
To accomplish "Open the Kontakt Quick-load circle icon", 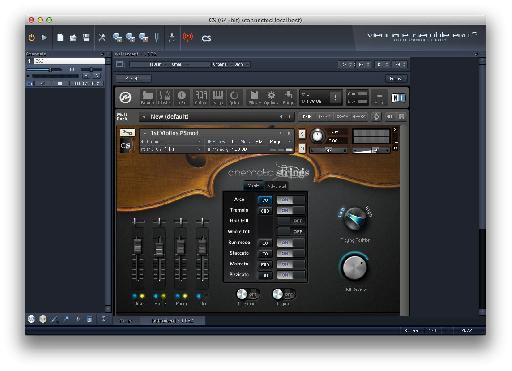I will pos(234,97).
